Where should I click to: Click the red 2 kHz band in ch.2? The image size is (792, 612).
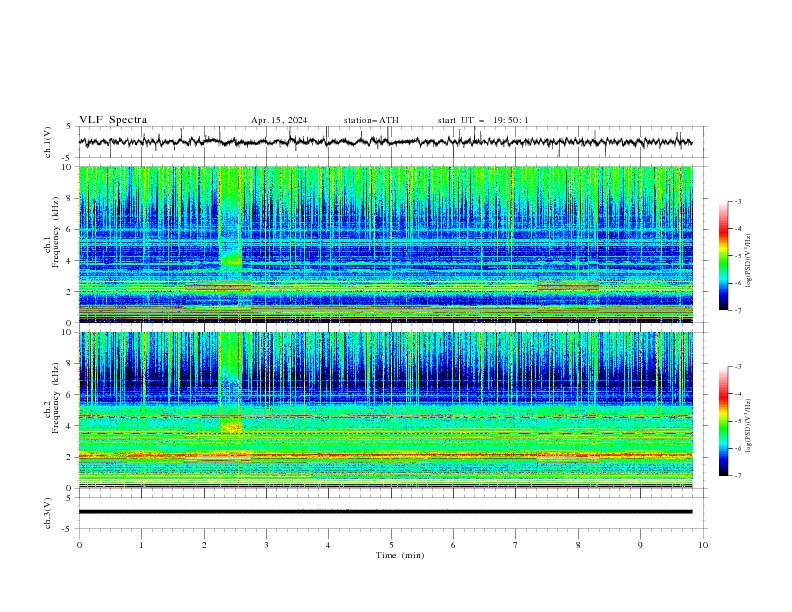click(386, 455)
